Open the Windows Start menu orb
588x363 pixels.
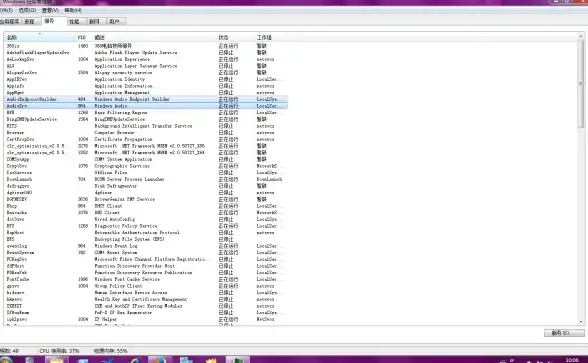pos(5,360)
